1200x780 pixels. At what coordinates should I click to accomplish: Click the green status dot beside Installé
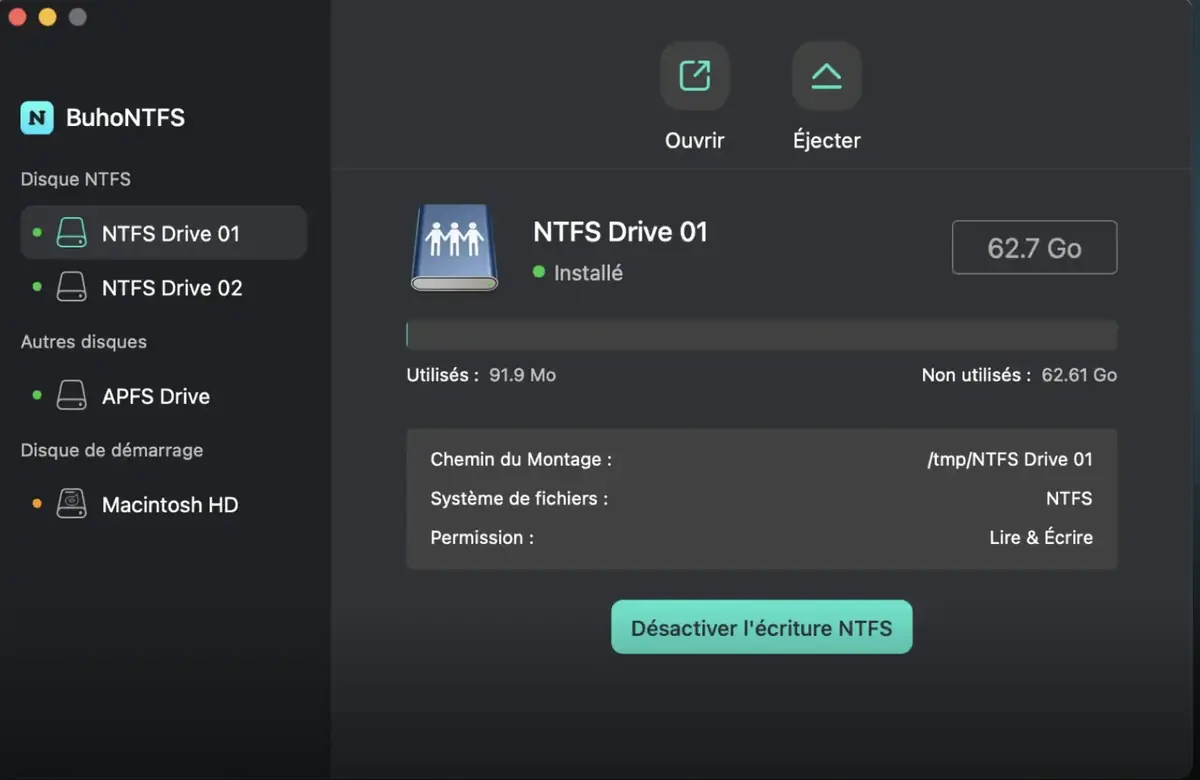click(539, 272)
